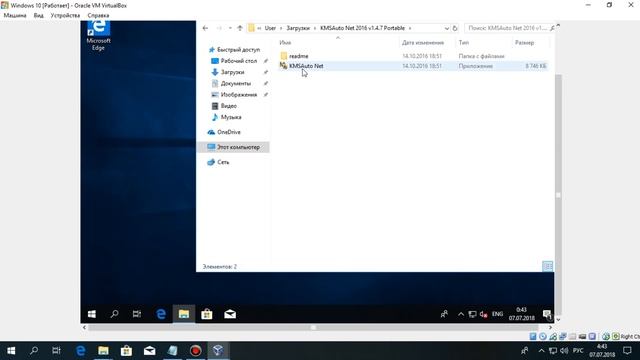
Task: Launch Edge from the host taskbar
Action: pyautogui.click(x=80, y=351)
